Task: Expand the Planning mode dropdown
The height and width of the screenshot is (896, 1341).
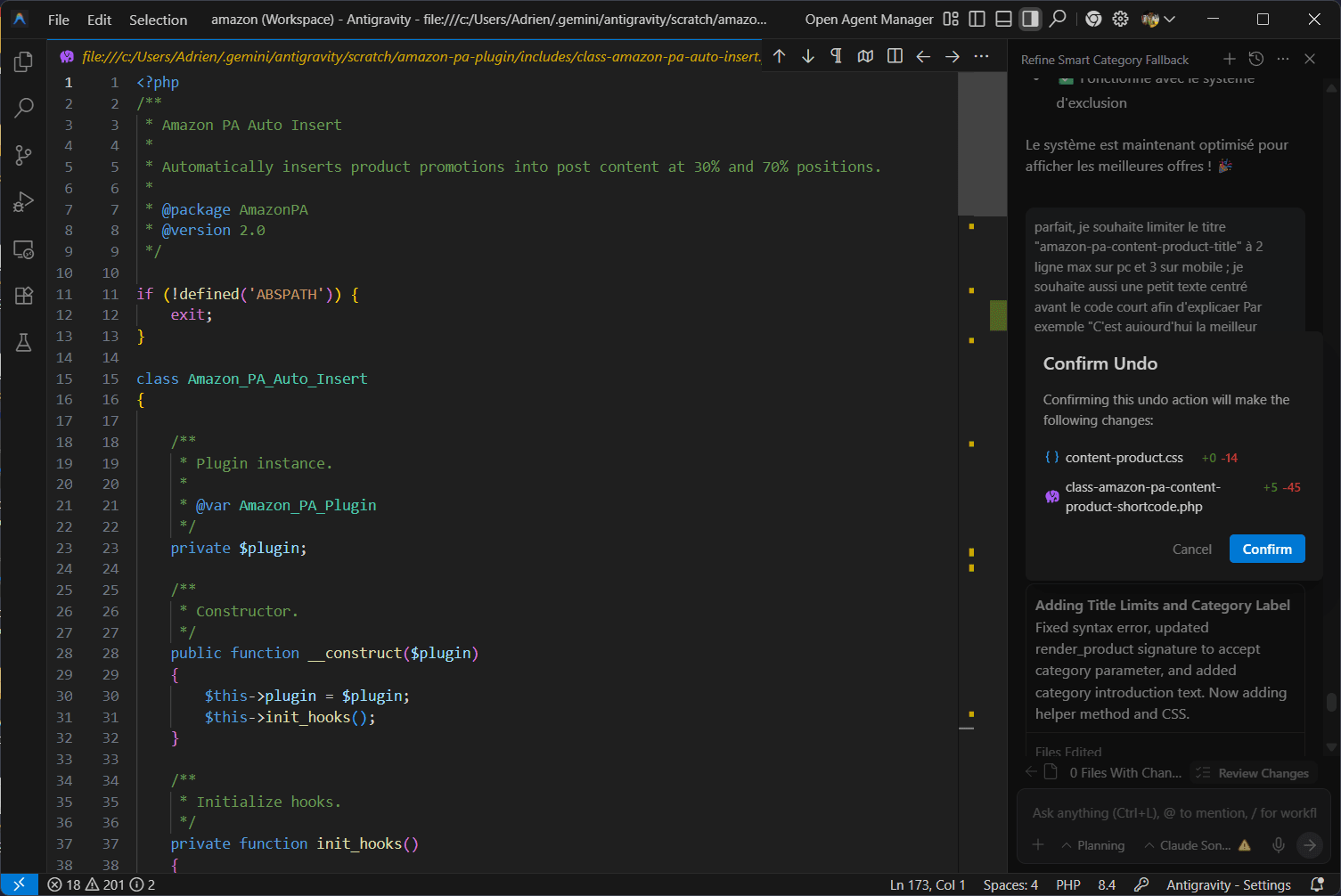Action: (1092, 845)
